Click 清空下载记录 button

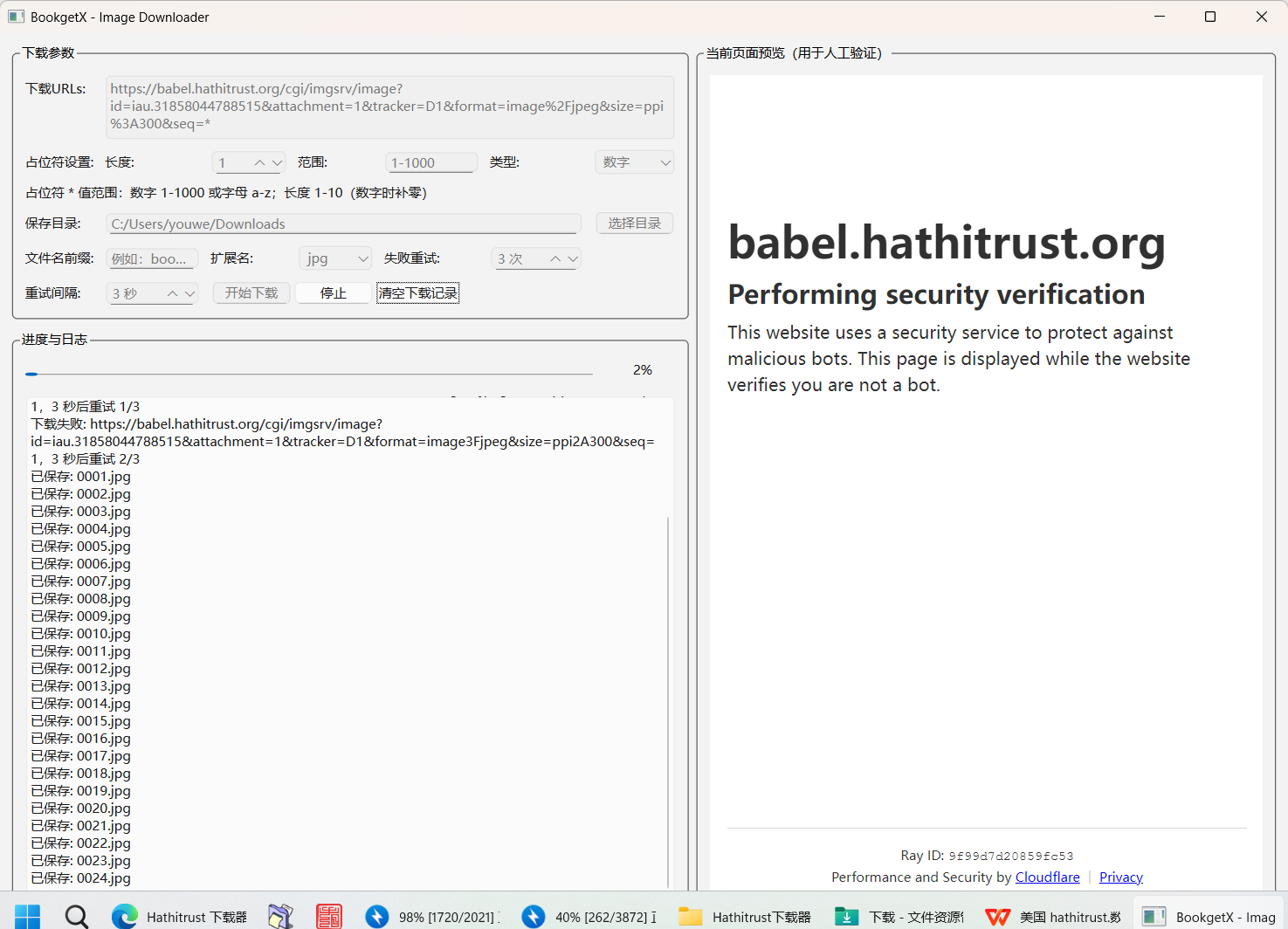pos(418,293)
